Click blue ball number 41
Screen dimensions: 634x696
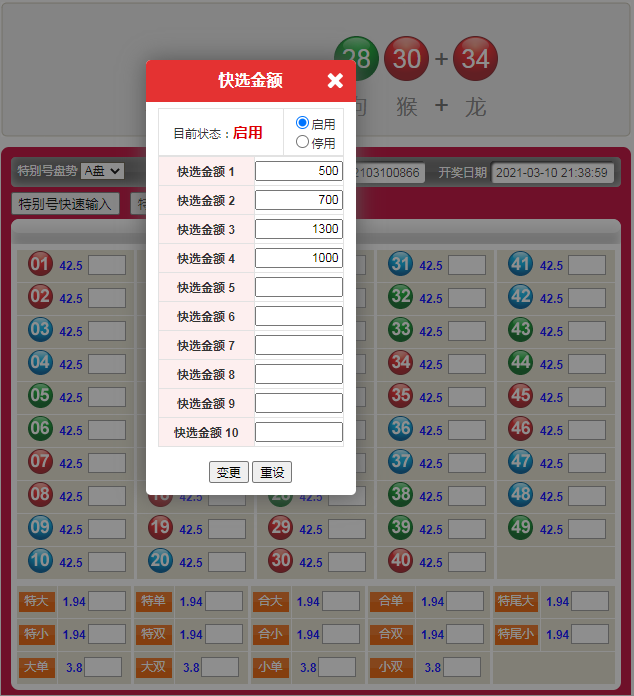click(520, 265)
